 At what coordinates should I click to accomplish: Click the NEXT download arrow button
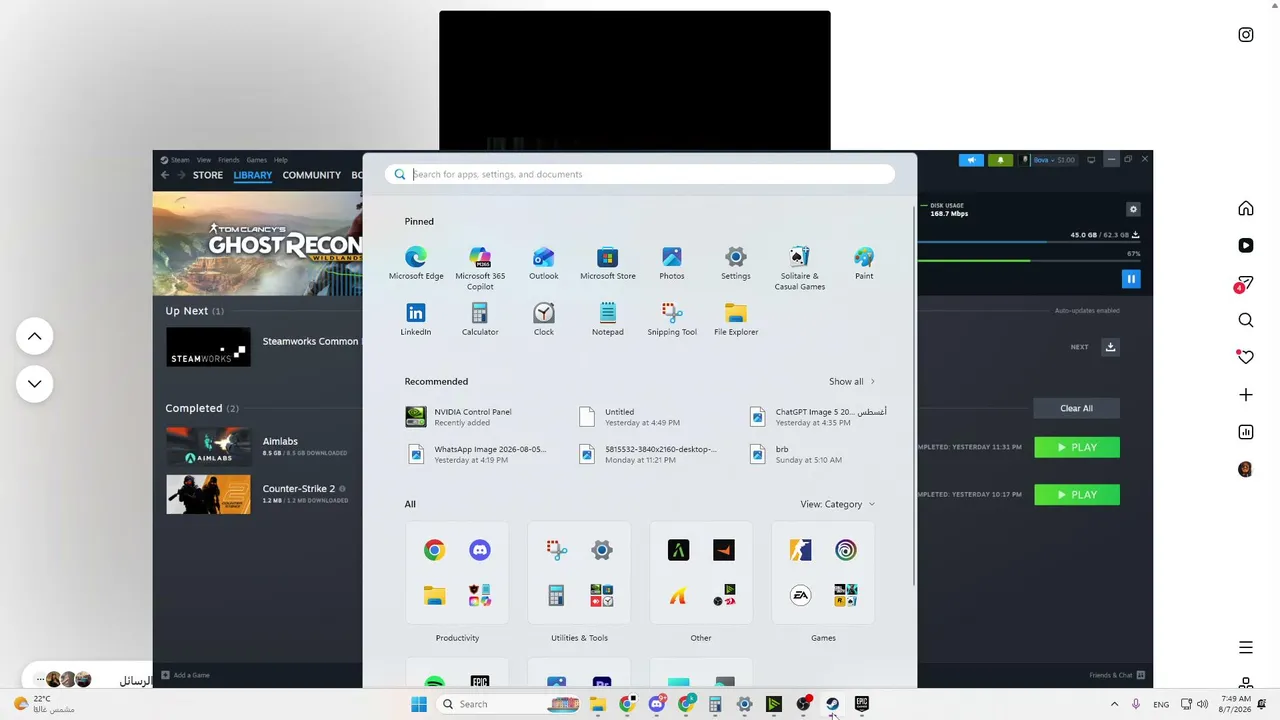coord(1110,347)
